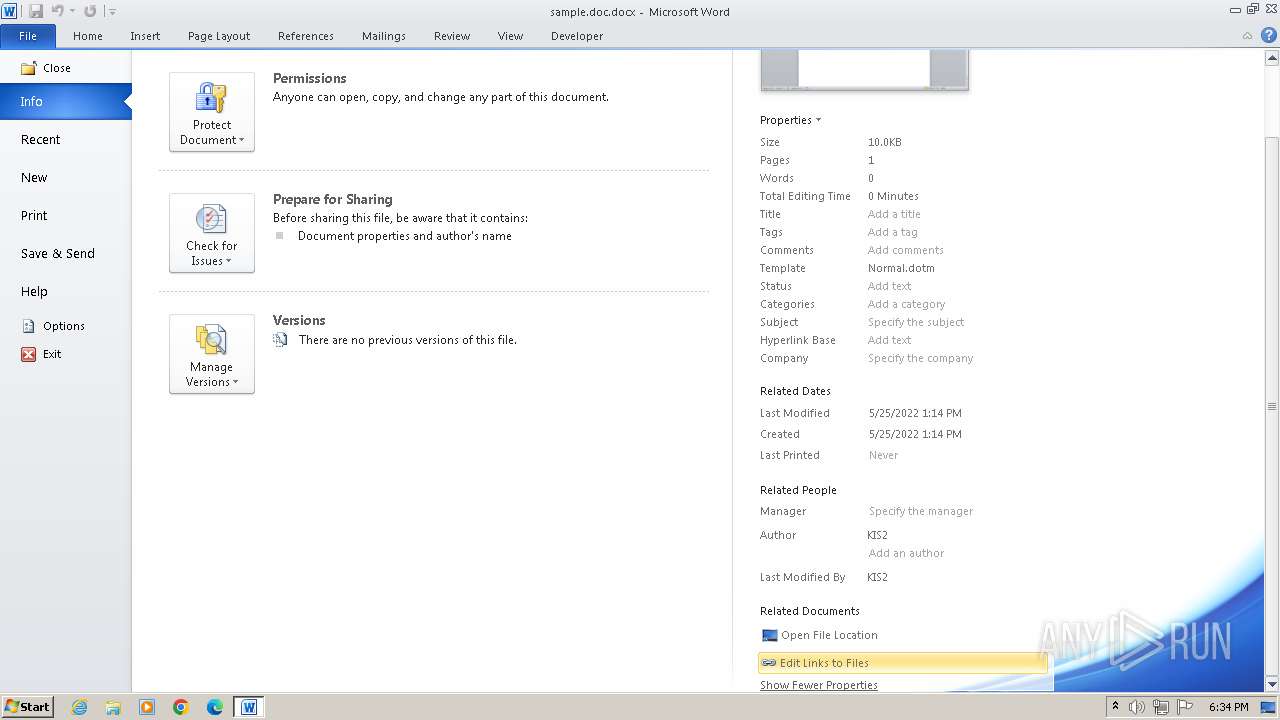Select Info in the backstage menu
1280x720 pixels.
[x=66, y=101]
